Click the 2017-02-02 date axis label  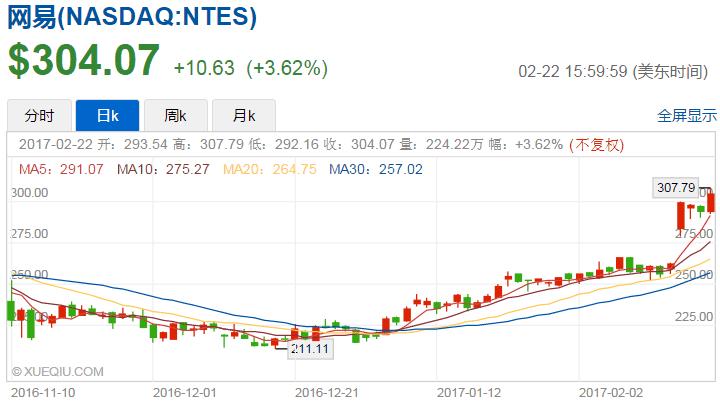[x=611, y=393]
